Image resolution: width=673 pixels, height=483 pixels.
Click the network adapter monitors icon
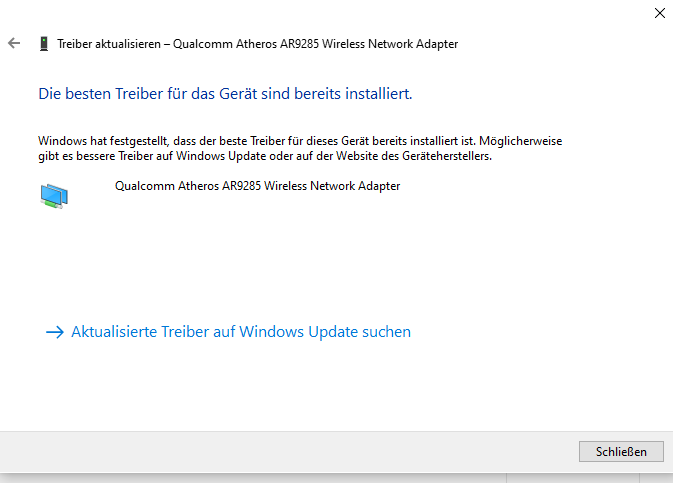point(54,196)
